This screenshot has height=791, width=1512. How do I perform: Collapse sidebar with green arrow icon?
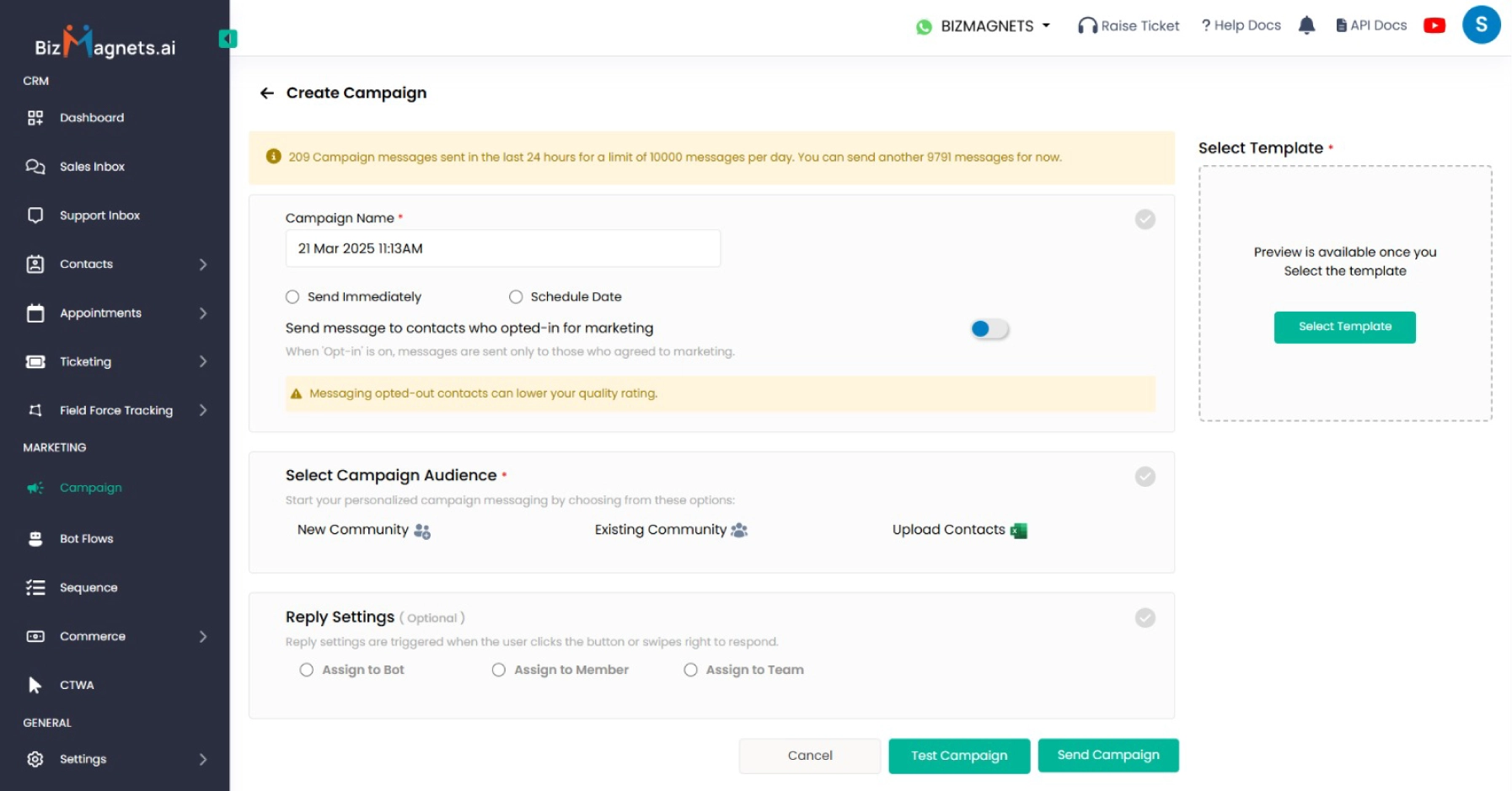point(228,39)
